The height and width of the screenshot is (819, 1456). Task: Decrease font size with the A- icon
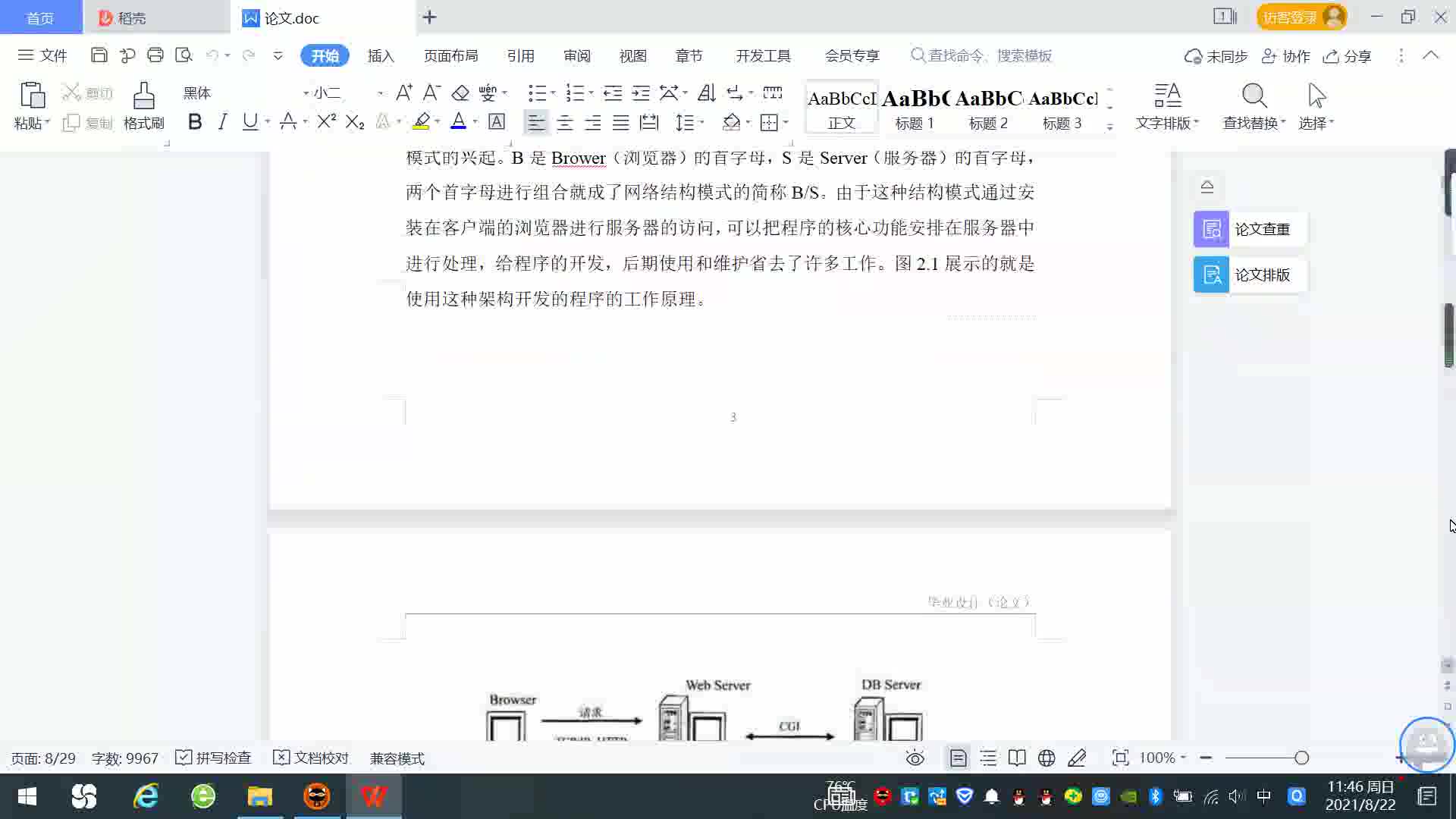click(431, 93)
